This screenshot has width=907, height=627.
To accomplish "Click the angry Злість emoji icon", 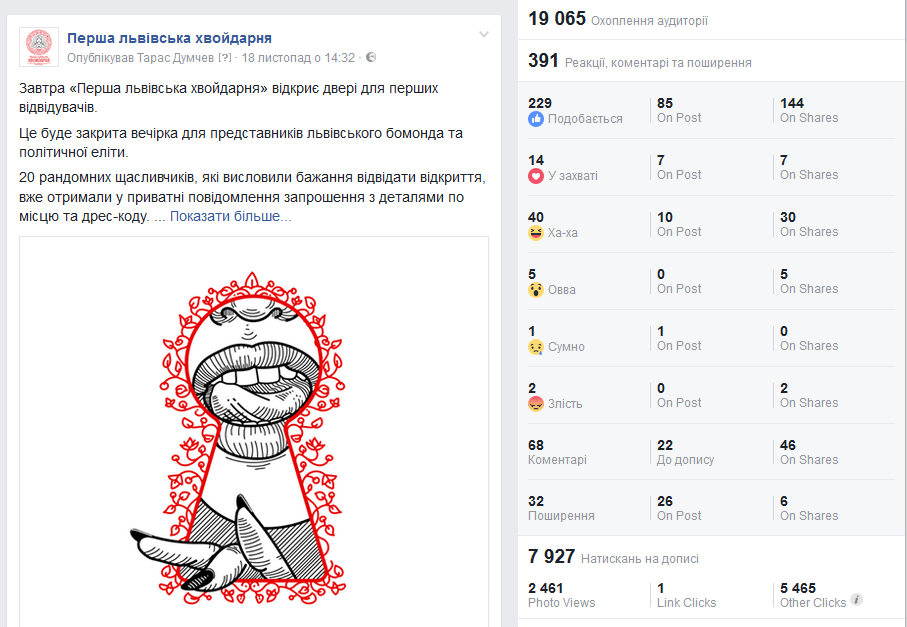I will click(x=536, y=404).
